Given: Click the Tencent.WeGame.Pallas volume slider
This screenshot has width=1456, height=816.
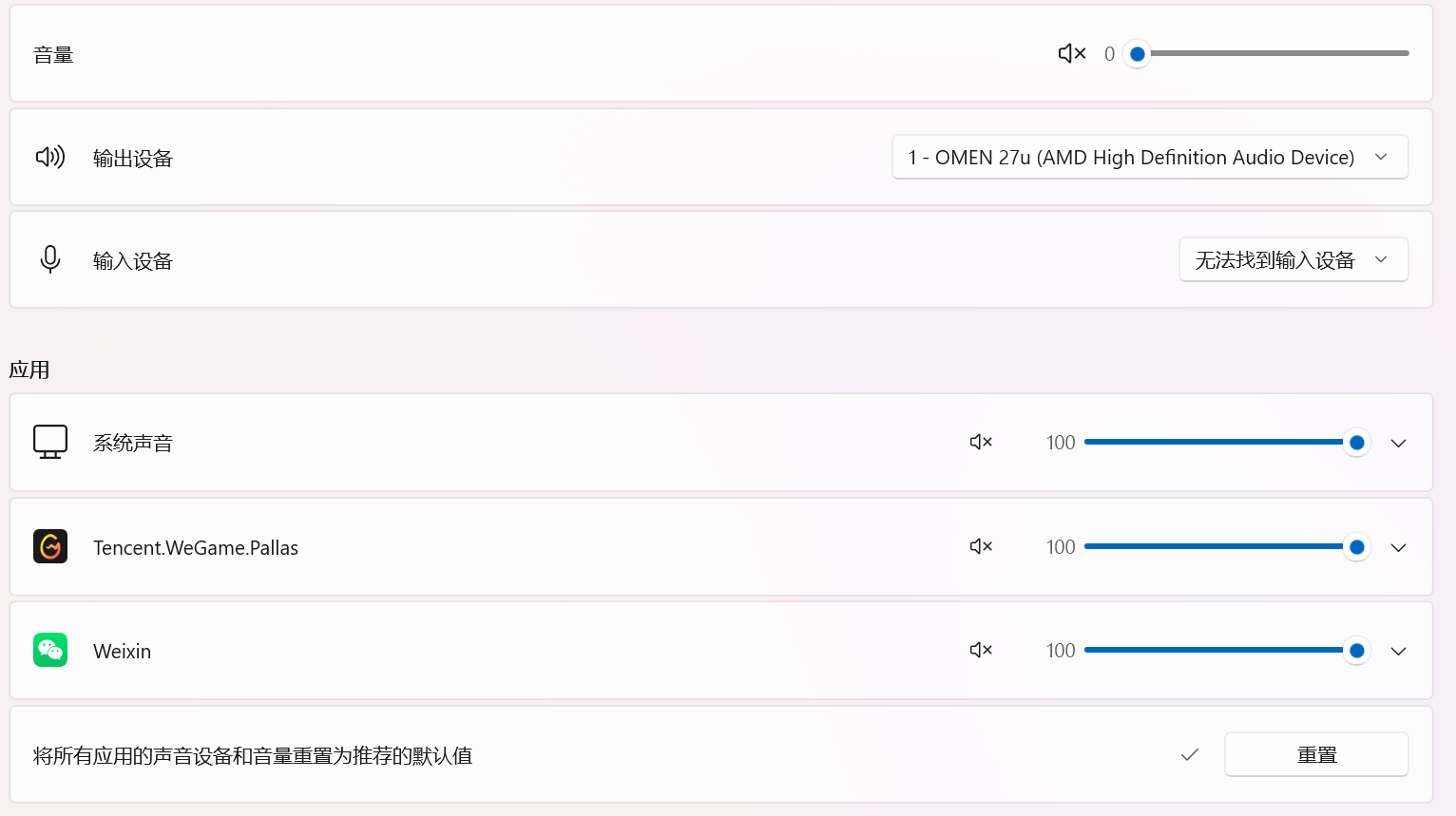Looking at the screenshot, I should click(x=1227, y=546).
